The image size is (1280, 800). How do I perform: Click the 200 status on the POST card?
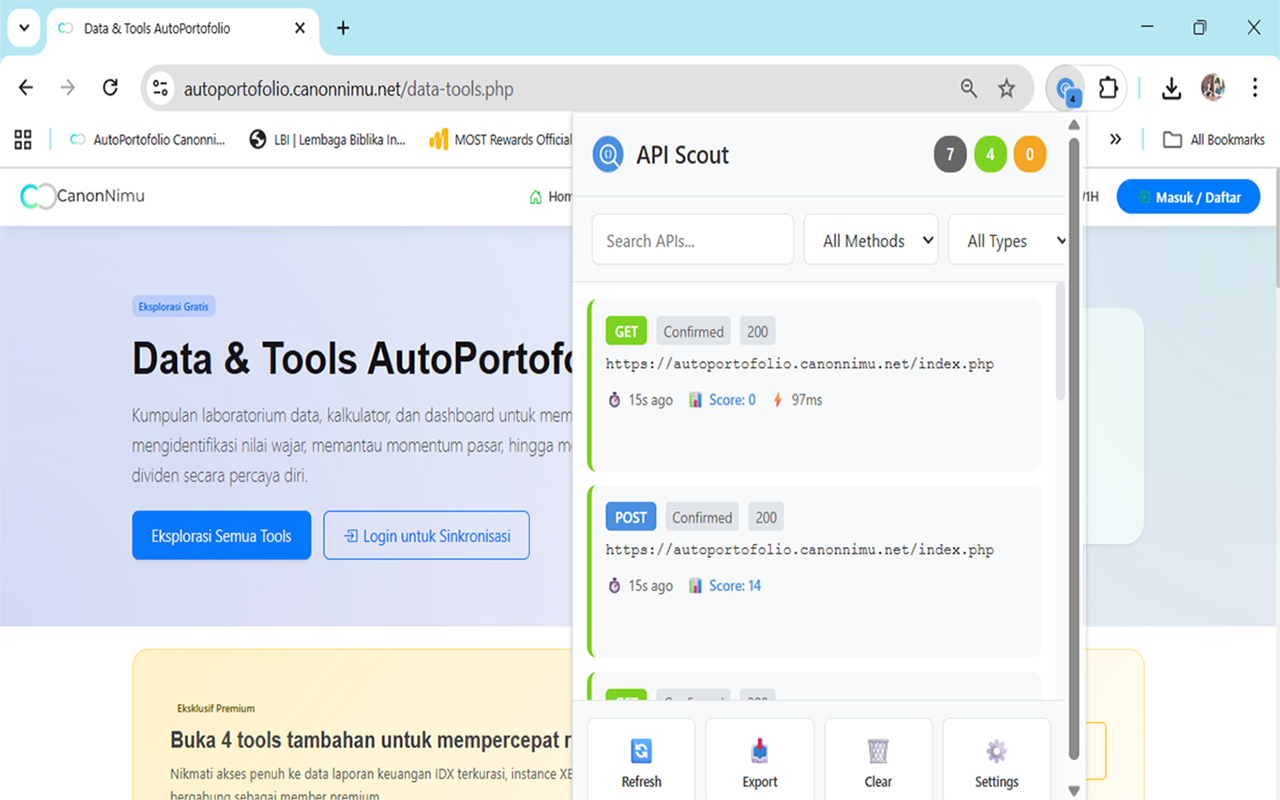click(766, 518)
